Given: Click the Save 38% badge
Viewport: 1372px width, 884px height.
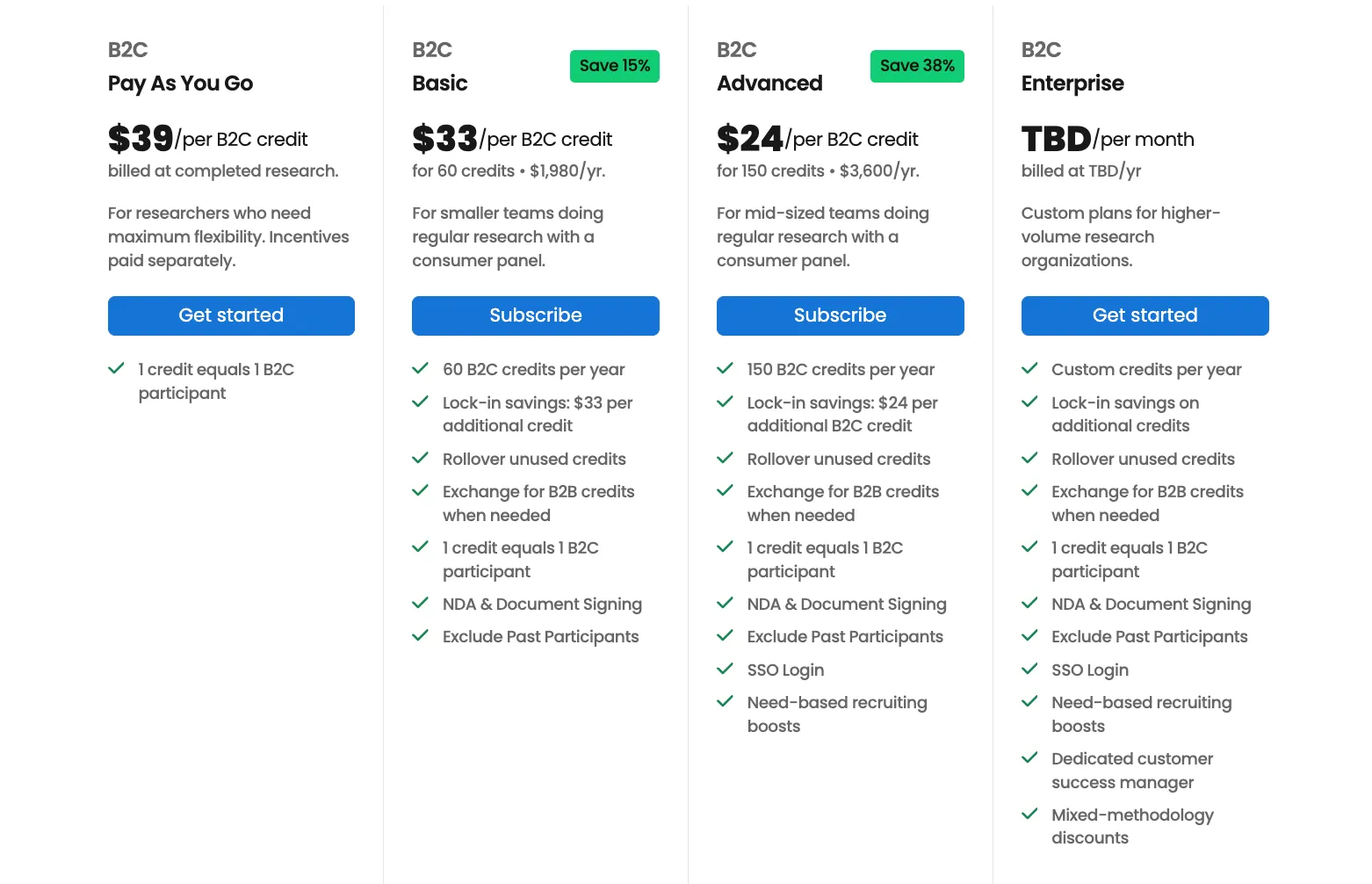Looking at the screenshot, I should pos(917,66).
